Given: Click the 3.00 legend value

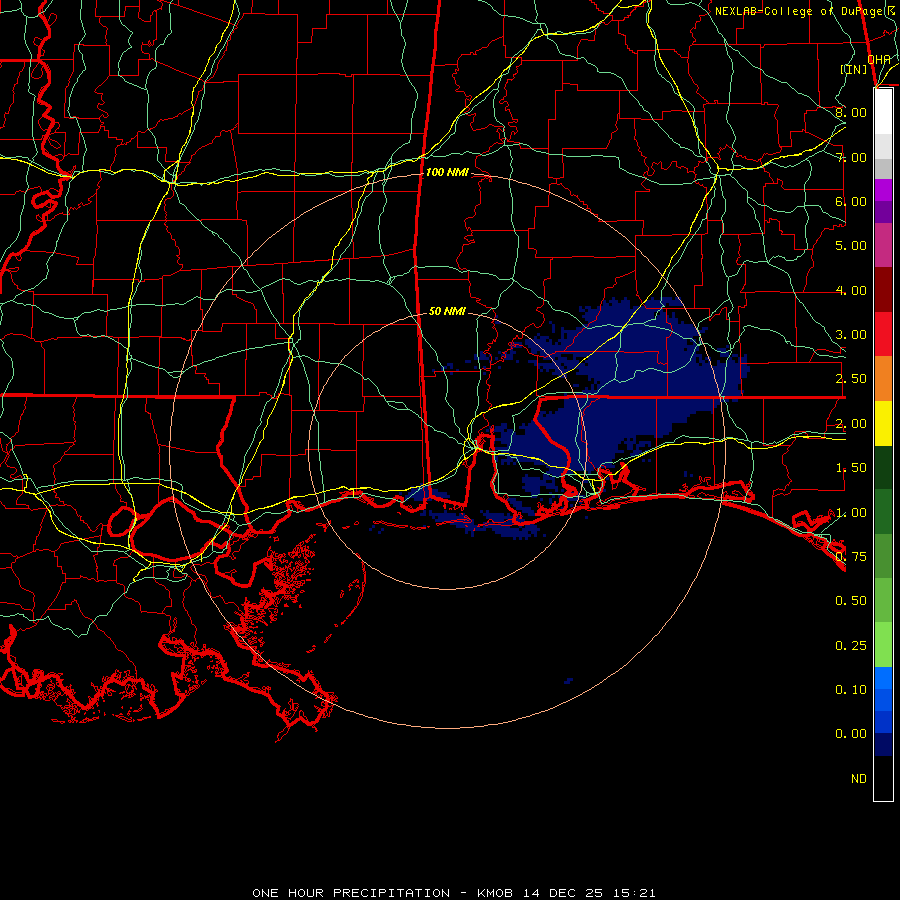Looking at the screenshot, I should (851, 335).
